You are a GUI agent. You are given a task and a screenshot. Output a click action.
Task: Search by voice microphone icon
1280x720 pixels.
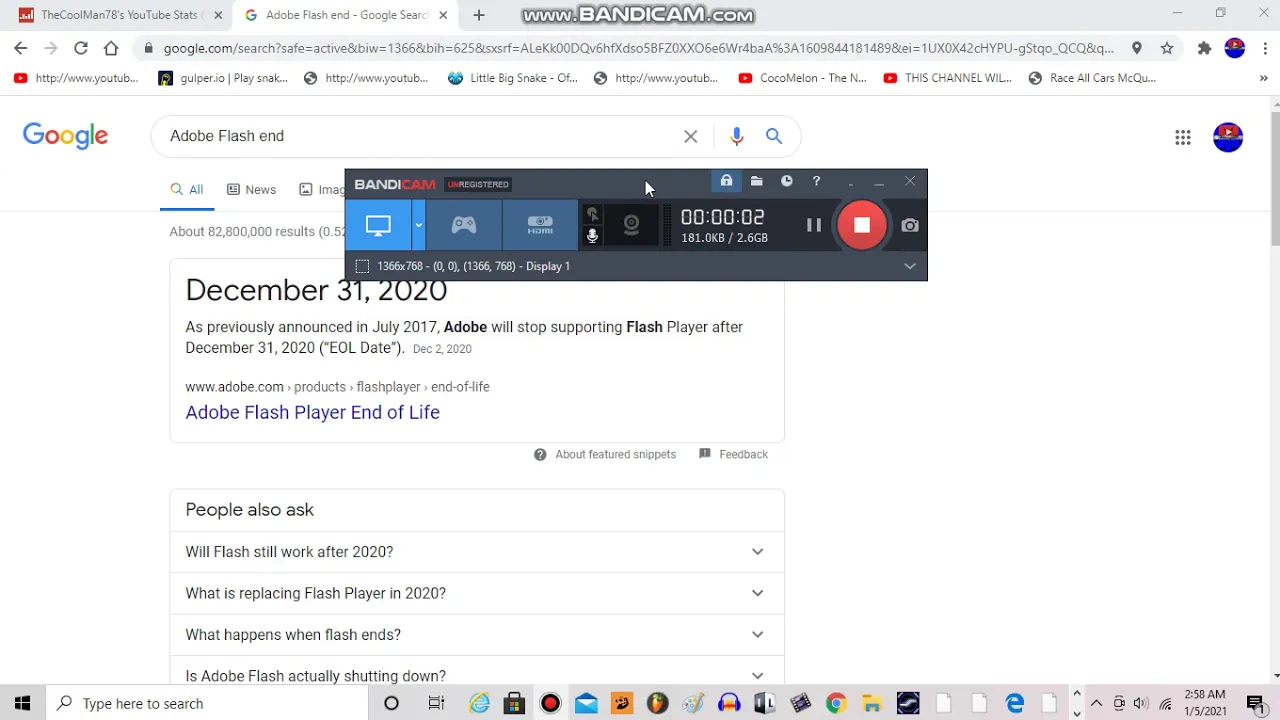737,136
